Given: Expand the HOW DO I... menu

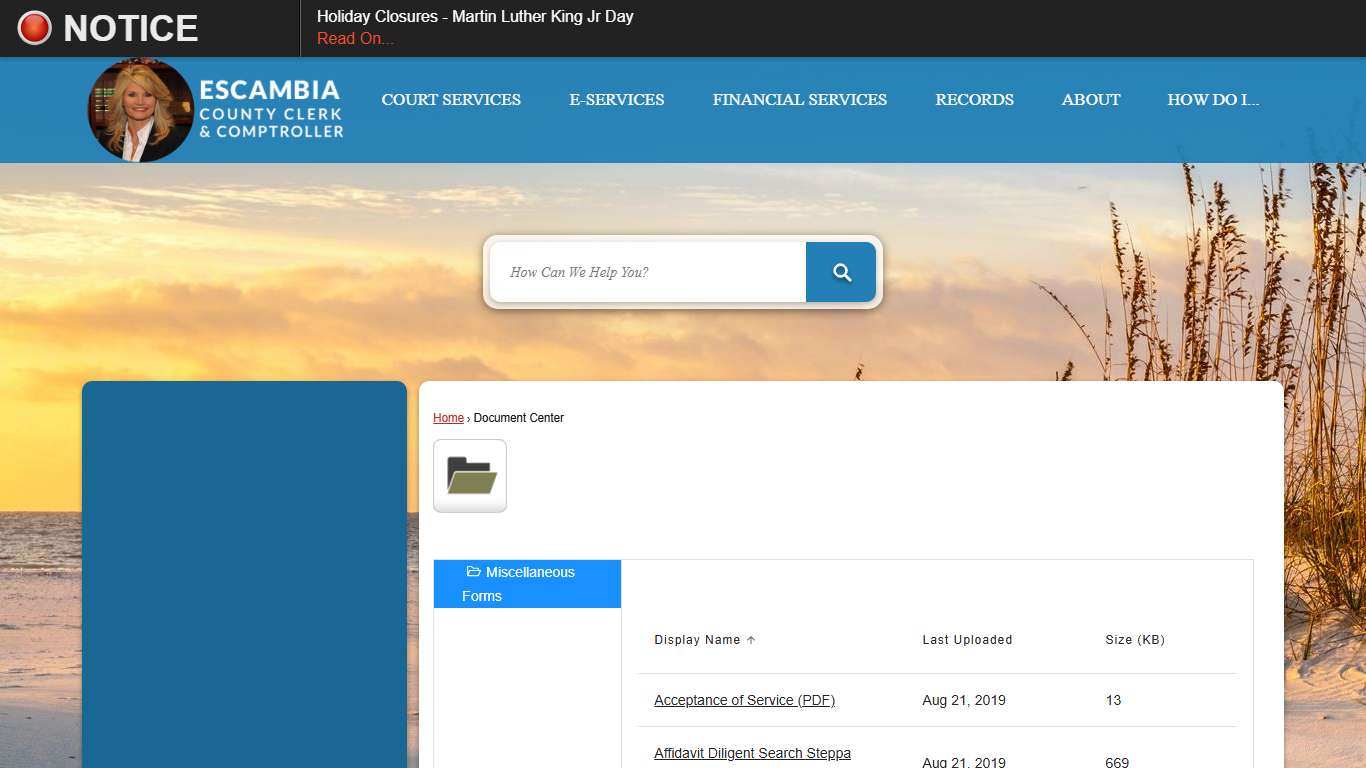Looking at the screenshot, I should pos(1213,99).
